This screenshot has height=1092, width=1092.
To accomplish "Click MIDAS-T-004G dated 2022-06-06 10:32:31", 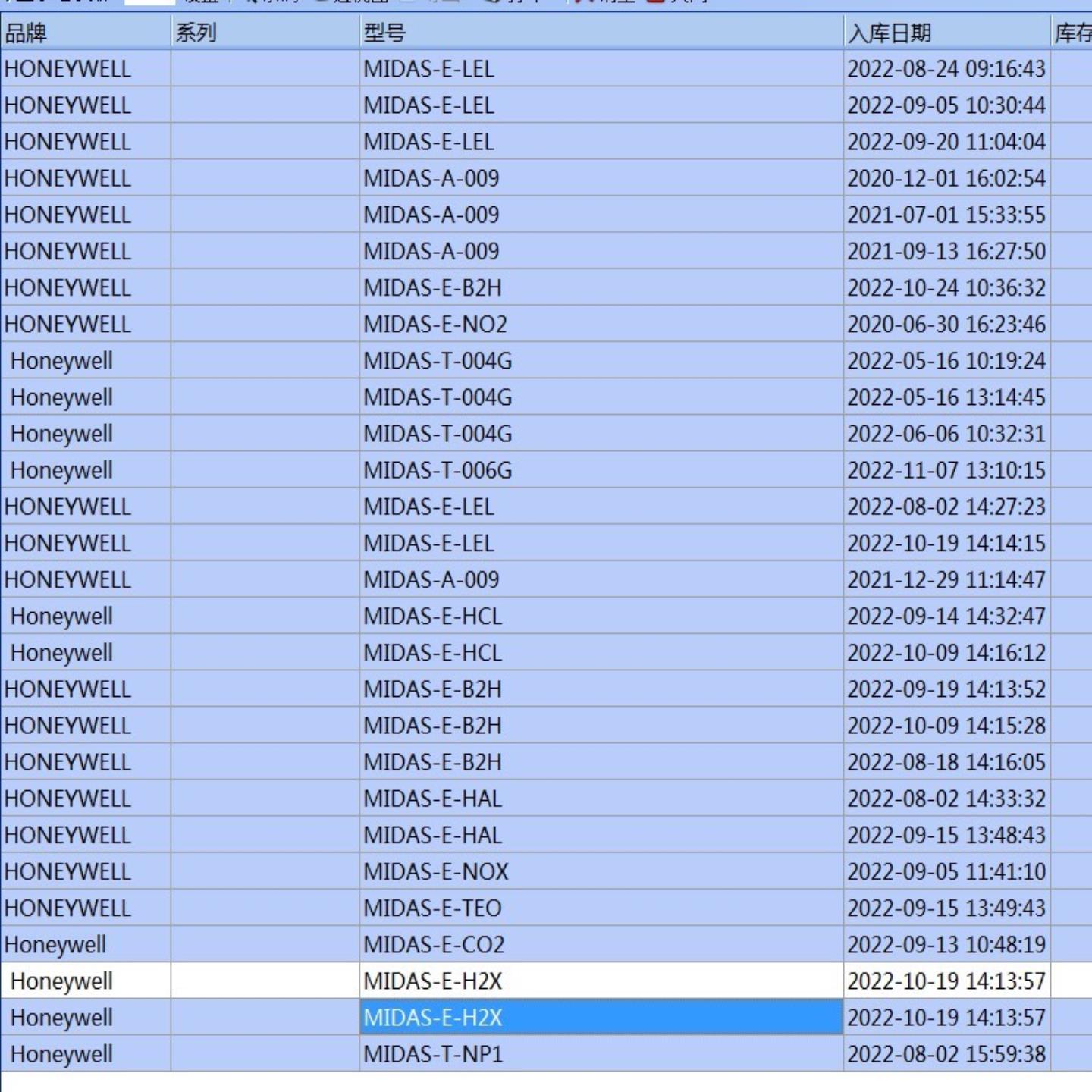I will tap(601, 434).
